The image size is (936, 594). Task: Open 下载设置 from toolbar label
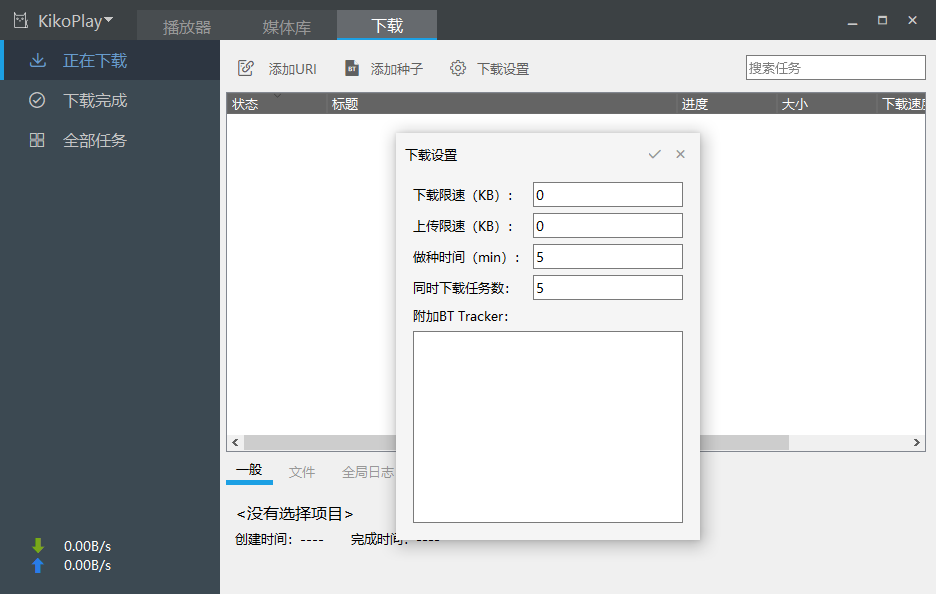coord(503,69)
